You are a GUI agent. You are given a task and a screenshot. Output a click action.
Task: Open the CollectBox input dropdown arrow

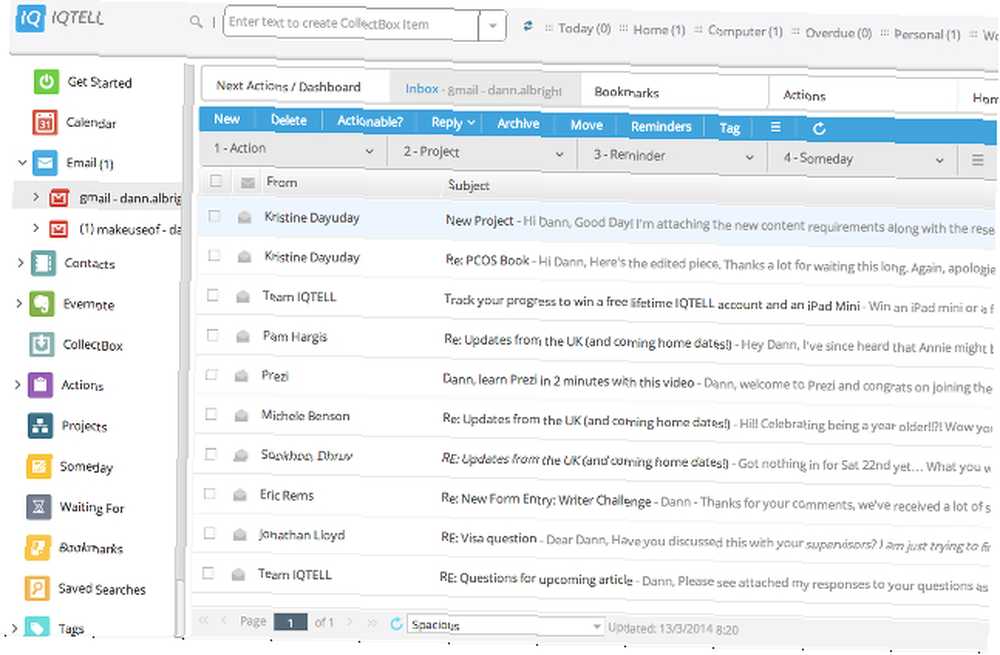492,26
